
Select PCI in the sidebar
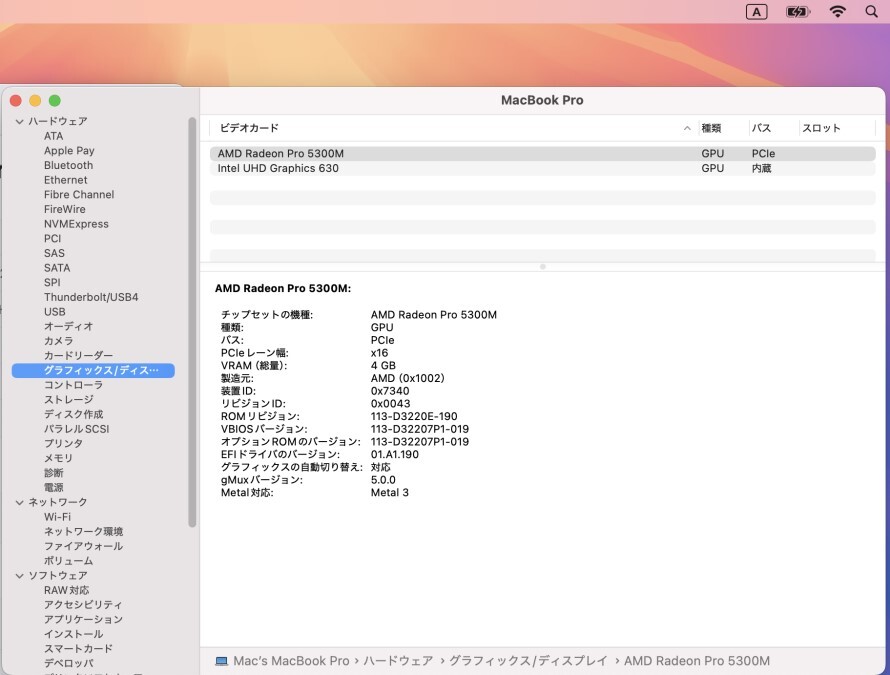point(52,239)
